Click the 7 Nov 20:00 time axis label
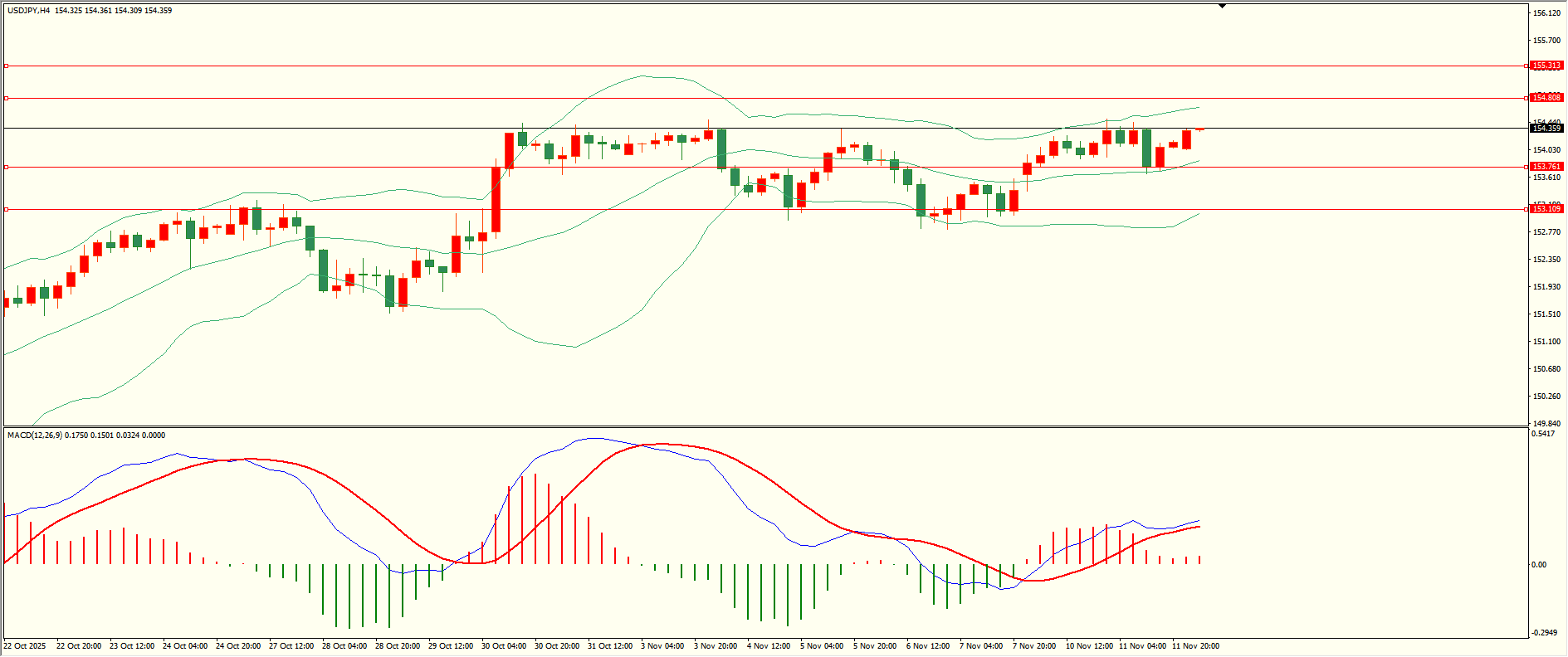 tap(1034, 646)
